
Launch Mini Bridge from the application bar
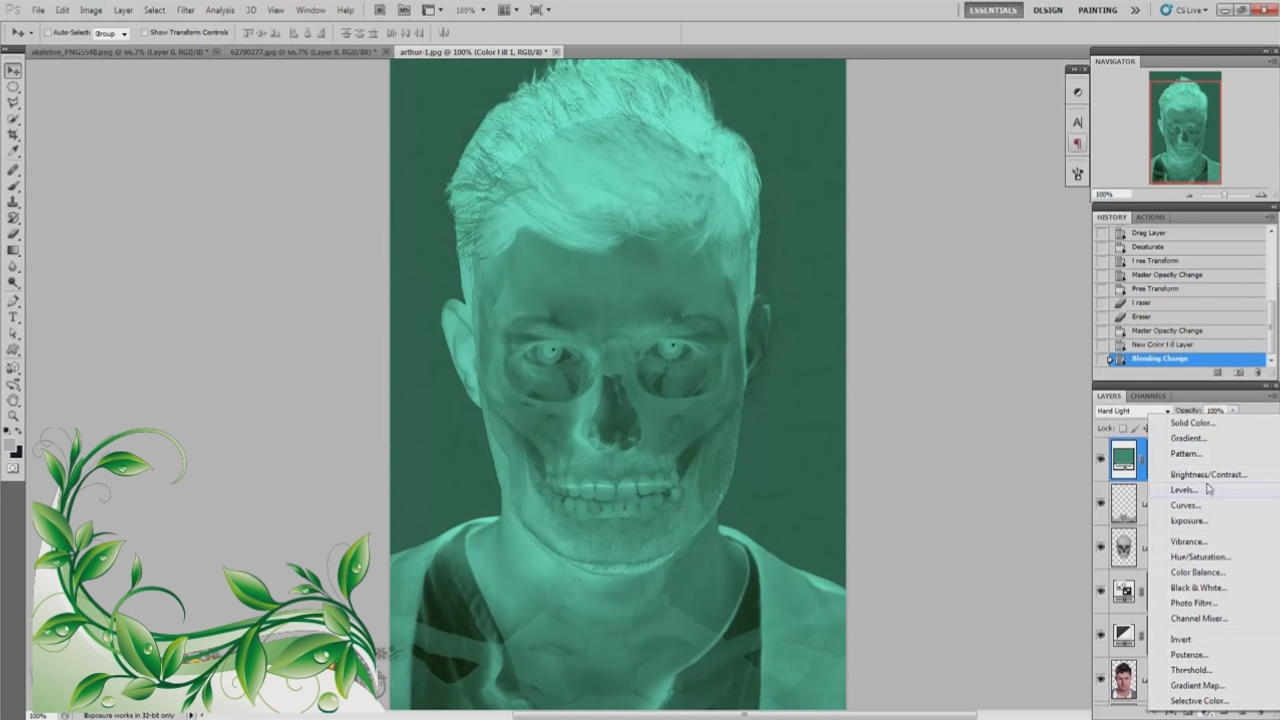[x=404, y=10]
